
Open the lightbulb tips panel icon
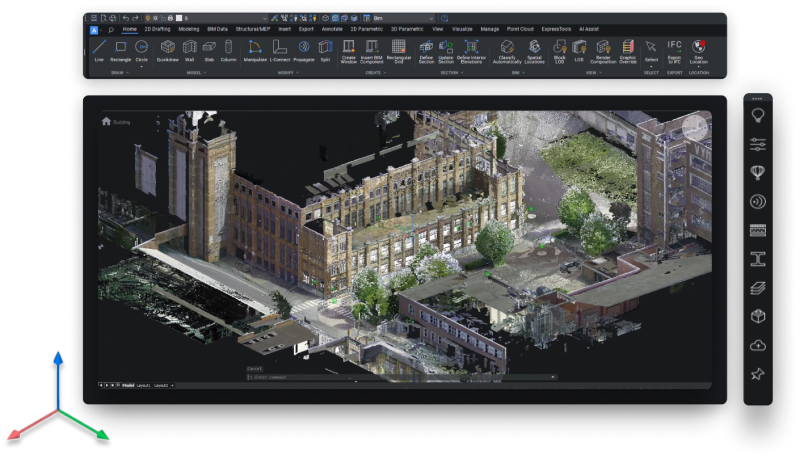click(x=758, y=116)
